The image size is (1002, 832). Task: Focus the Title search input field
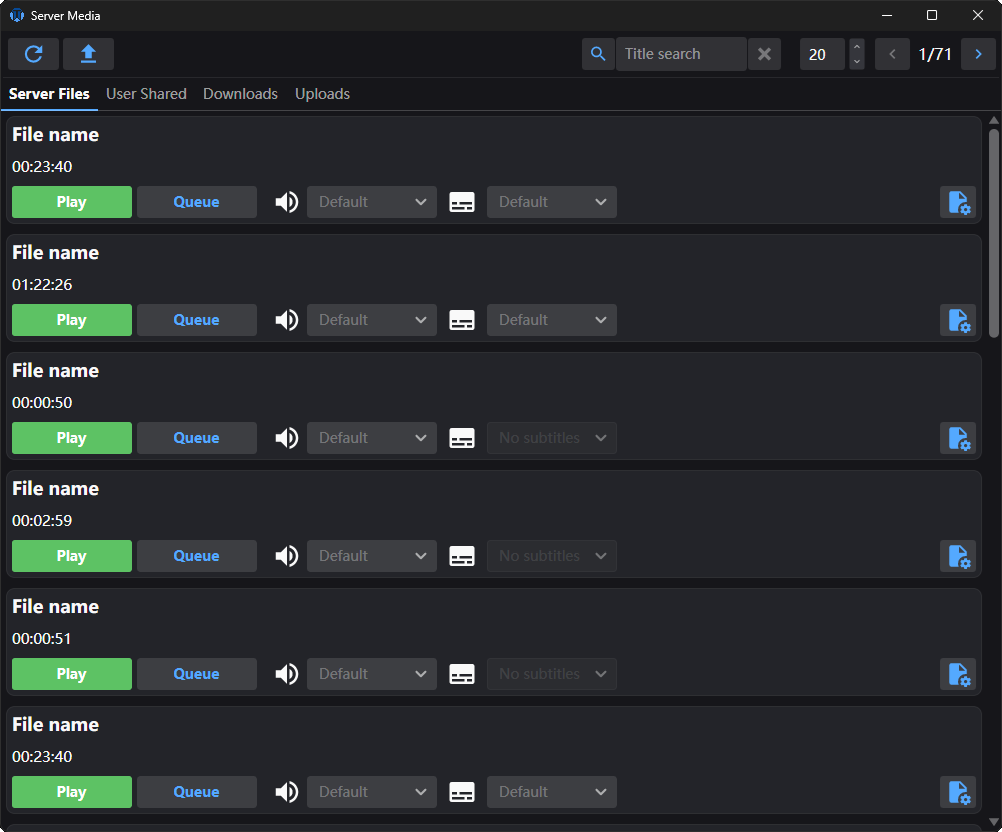[x=681, y=54]
